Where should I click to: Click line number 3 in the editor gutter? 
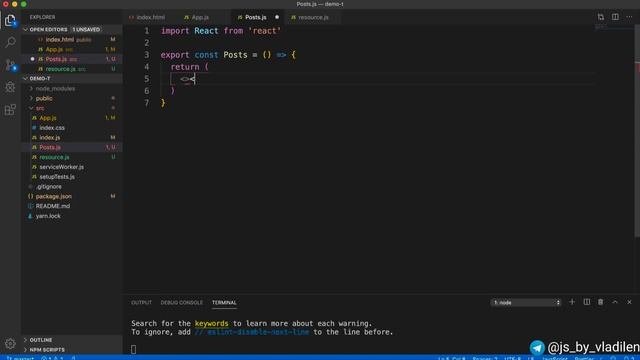(147, 55)
